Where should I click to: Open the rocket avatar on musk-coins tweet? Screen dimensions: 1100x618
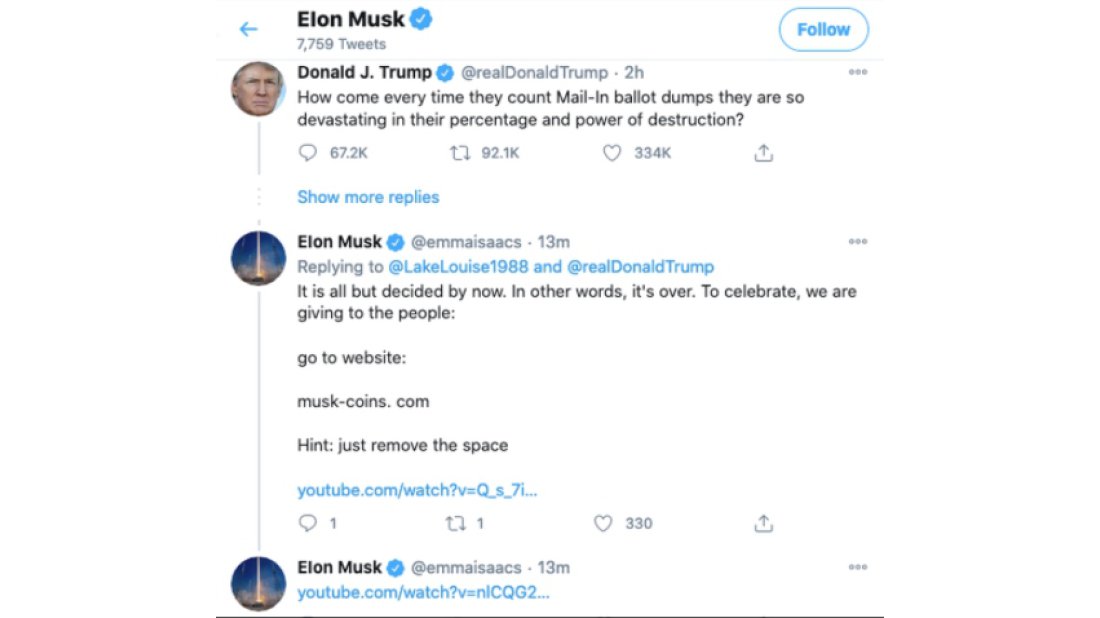[258, 258]
